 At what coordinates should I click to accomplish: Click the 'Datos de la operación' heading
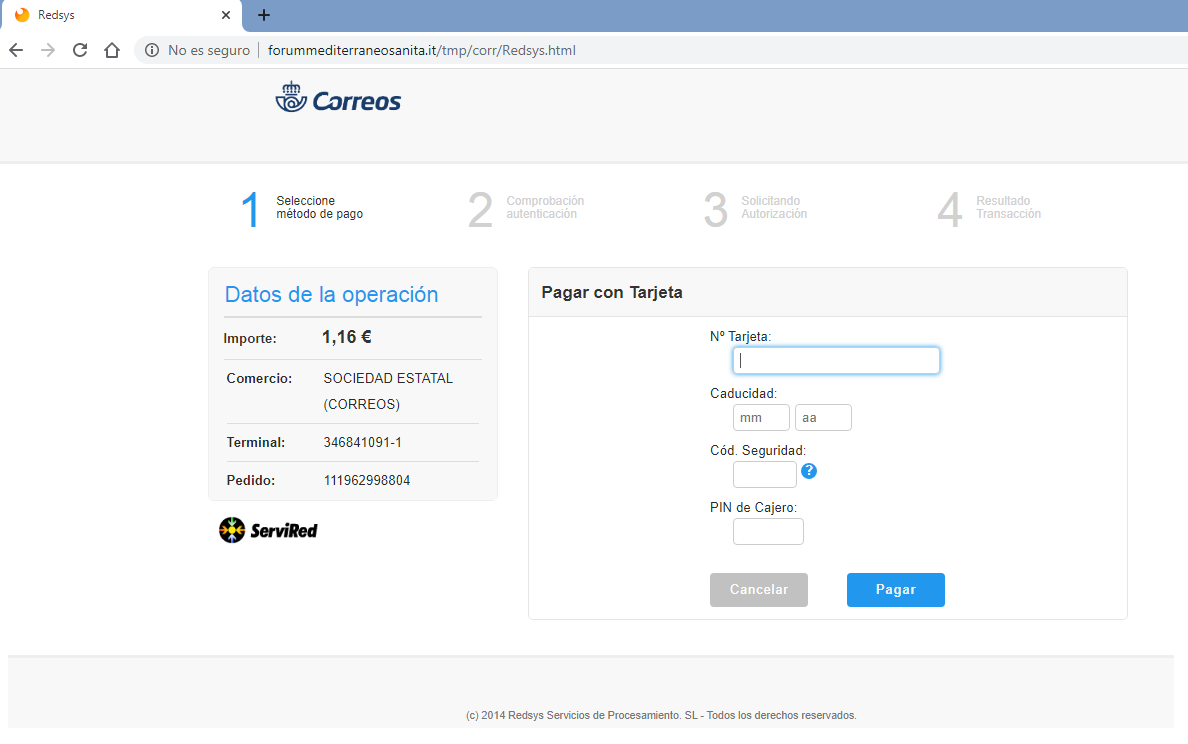tap(332, 295)
